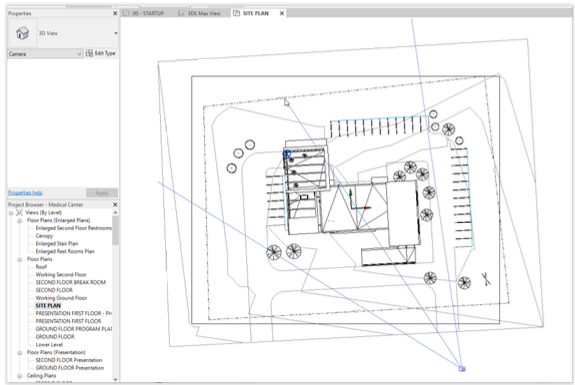Close the SITE PLAN tab
Viewport: 575px width, 385px height.
click(282, 13)
